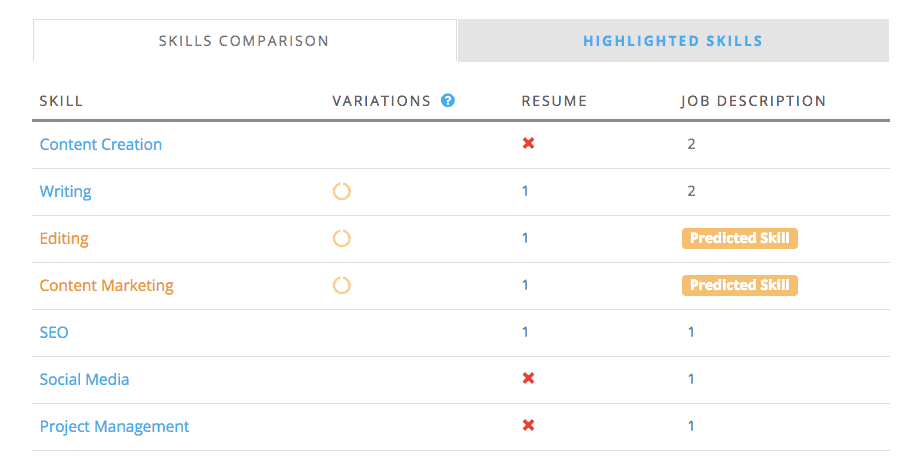This screenshot has width=919, height=462.
Task: Click the Resume column header
Action: click(554, 101)
